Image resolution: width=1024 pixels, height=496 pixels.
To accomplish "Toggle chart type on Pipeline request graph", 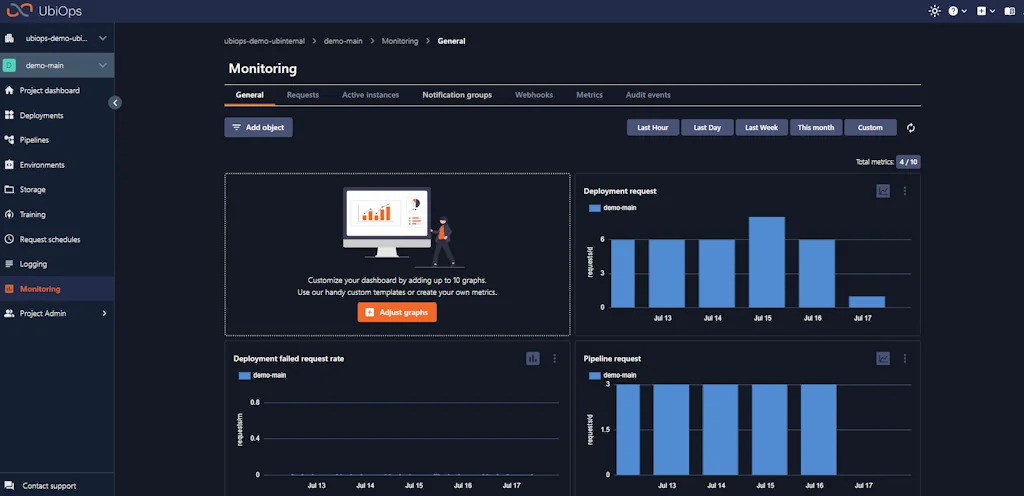I will pos(883,358).
